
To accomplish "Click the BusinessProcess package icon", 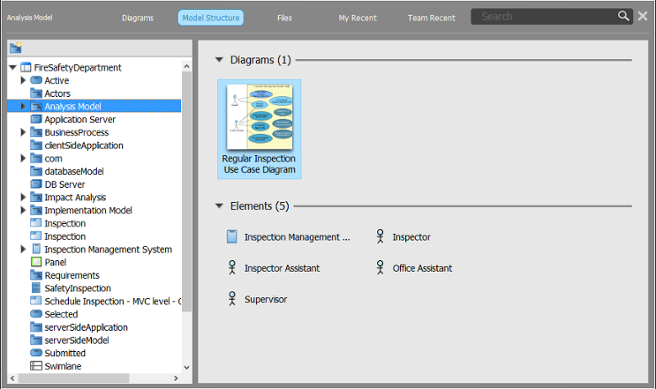I will click(x=36, y=132).
